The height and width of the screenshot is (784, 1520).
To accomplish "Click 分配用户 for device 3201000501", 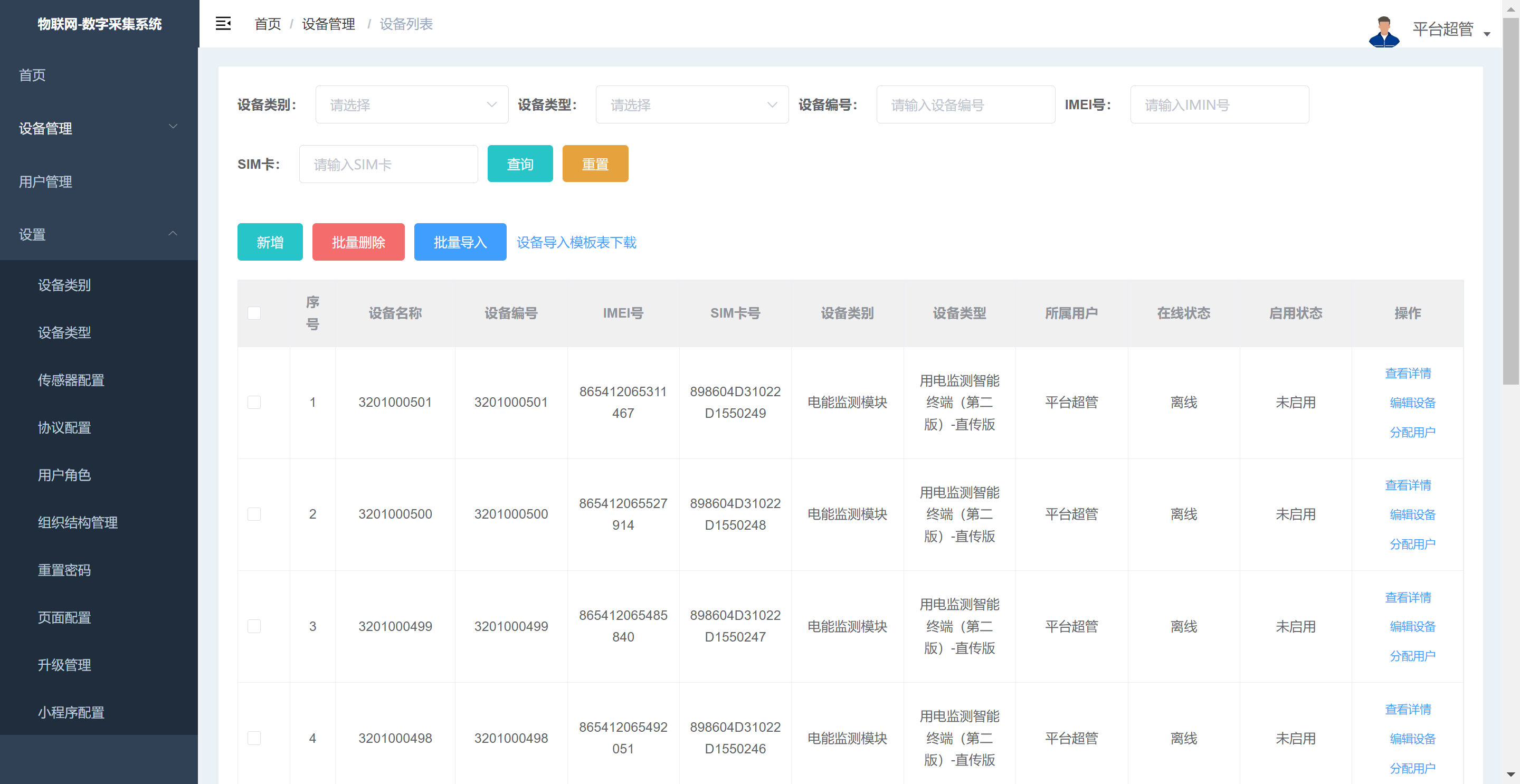I will [x=1412, y=432].
